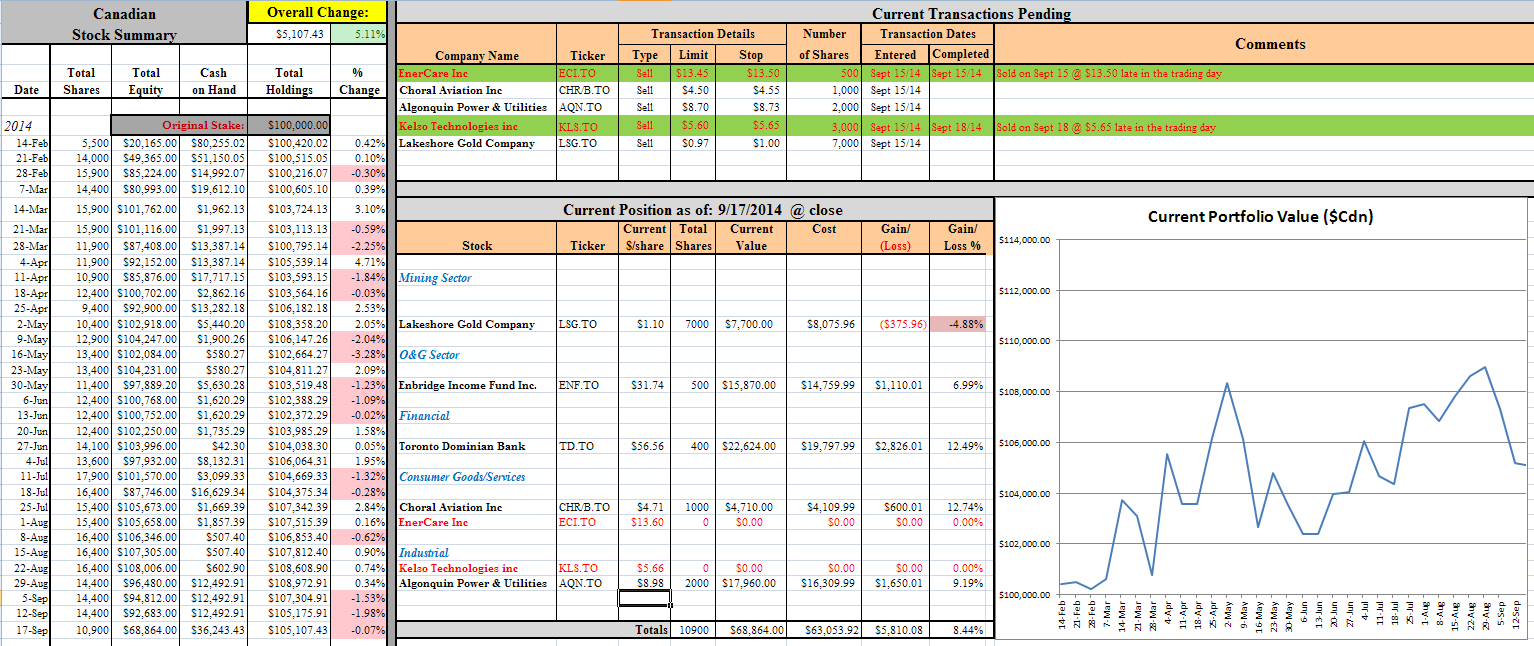Click 'Current Position as of: 9/17/2014' heading
The width and height of the screenshot is (1534, 646).
pos(703,210)
